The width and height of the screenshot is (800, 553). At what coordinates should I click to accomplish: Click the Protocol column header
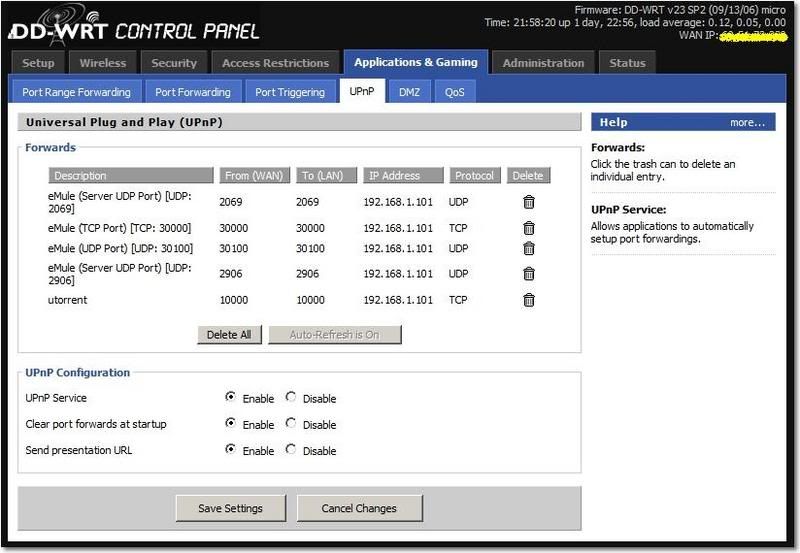click(474, 175)
